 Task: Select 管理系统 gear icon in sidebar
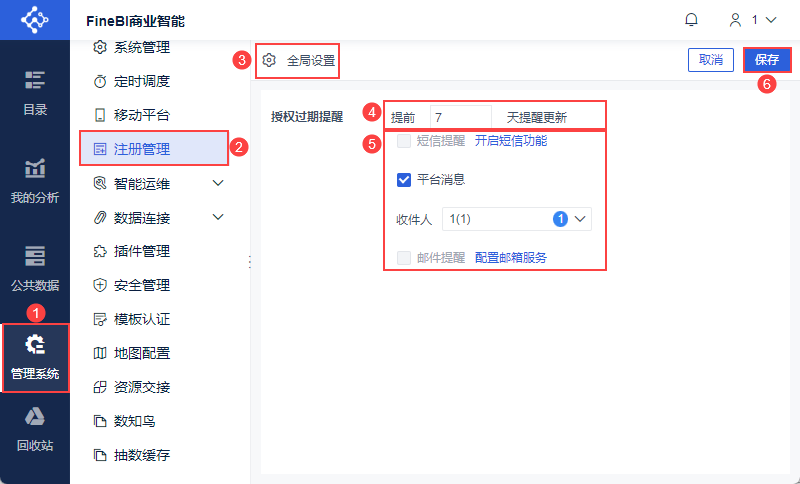point(35,344)
